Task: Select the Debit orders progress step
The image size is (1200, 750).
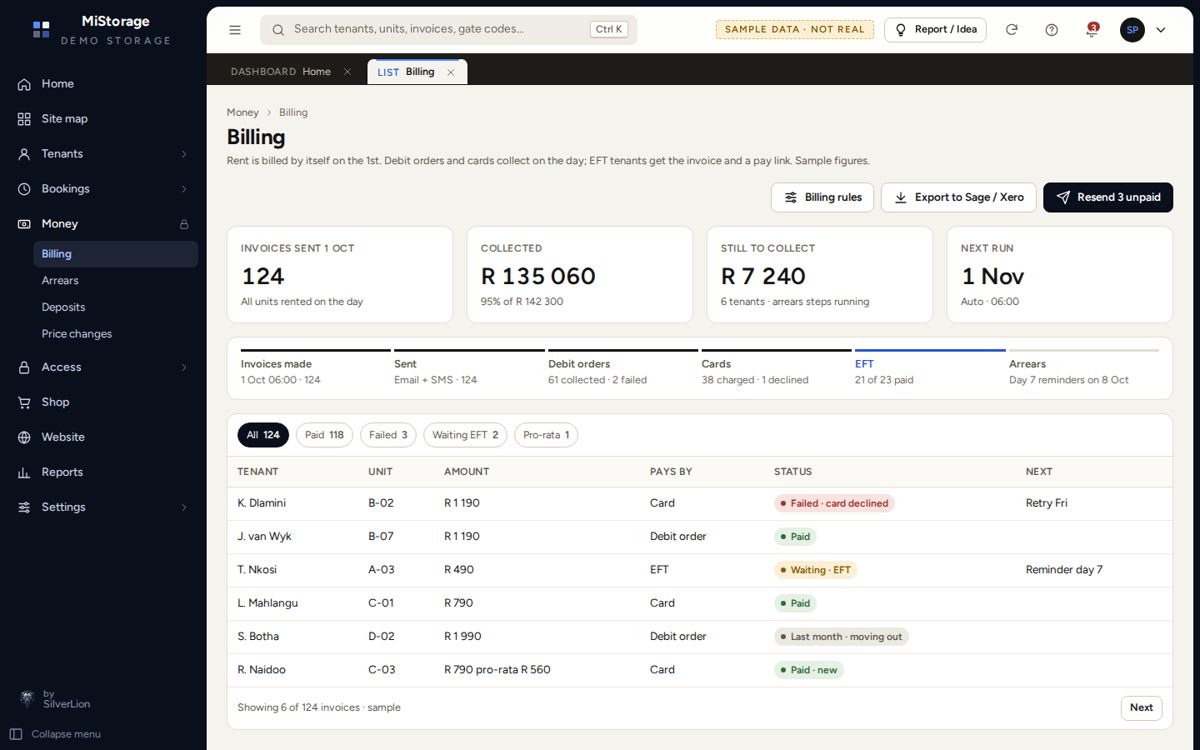Action: point(623,369)
